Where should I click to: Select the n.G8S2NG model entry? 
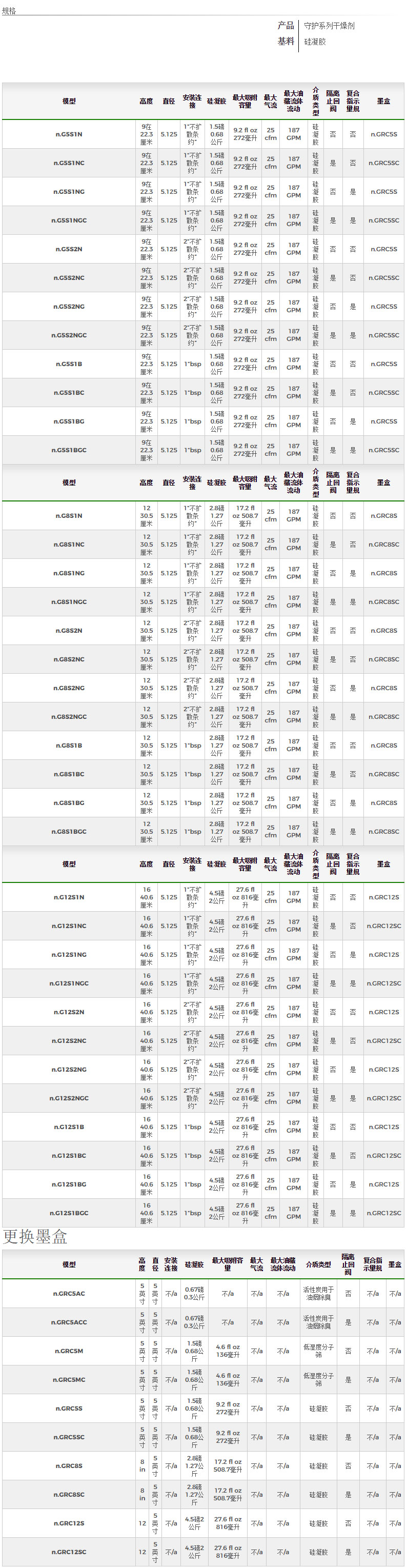pos(69,688)
